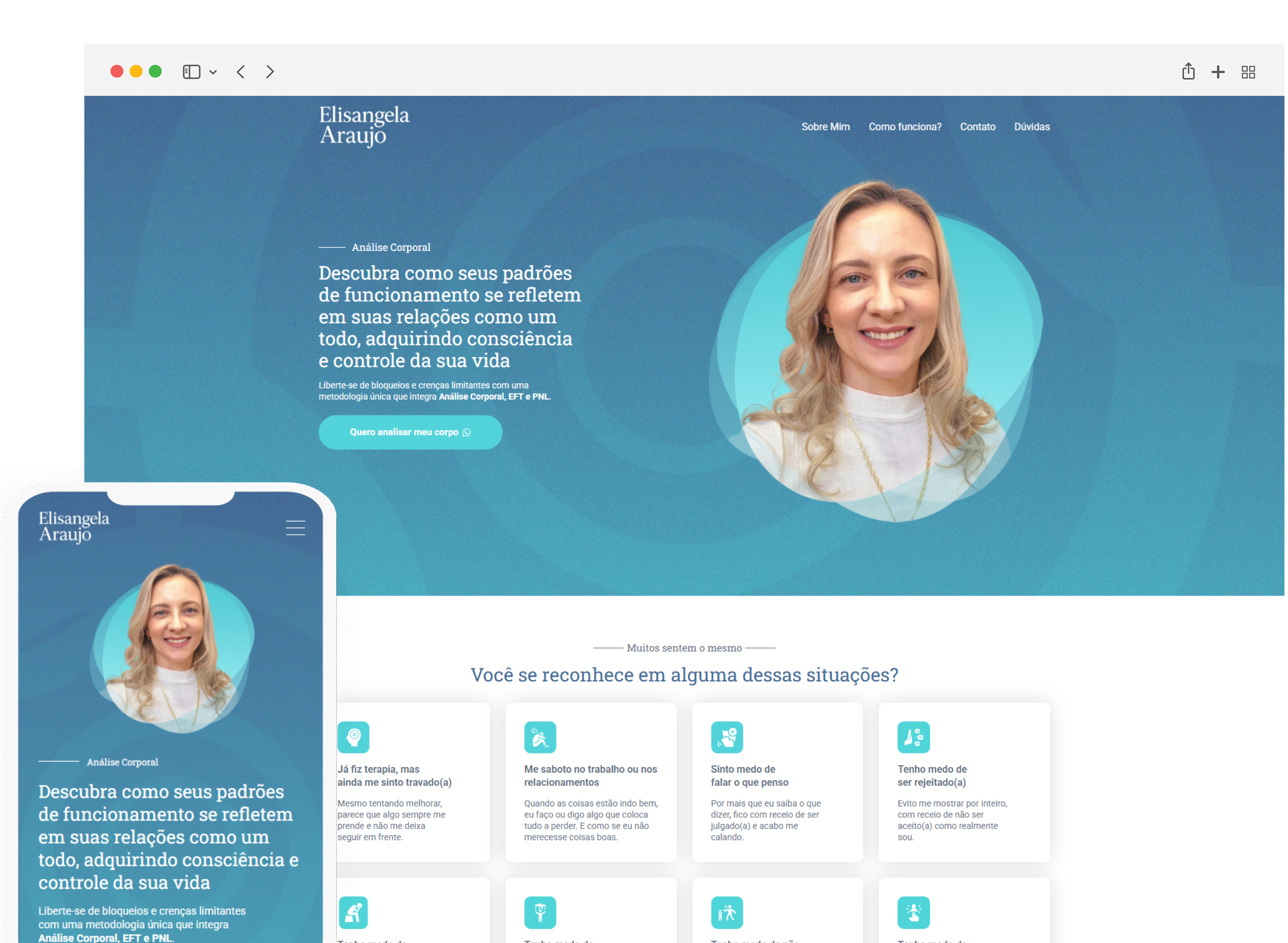Expand the sidebar dropdown chevron
This screenshot has height=943, width=1288.
click(x=213, y=72)
